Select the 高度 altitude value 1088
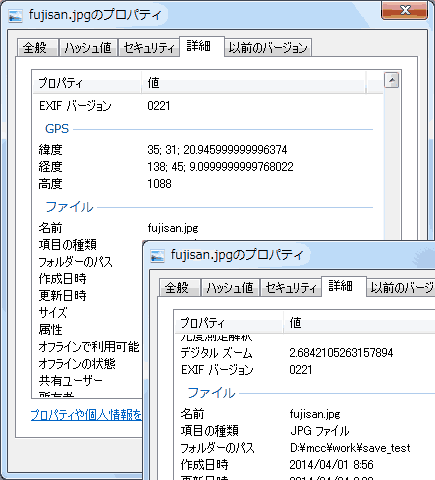Image resolution: width=435 pixels, height=480 pixels. pos(159,184)
